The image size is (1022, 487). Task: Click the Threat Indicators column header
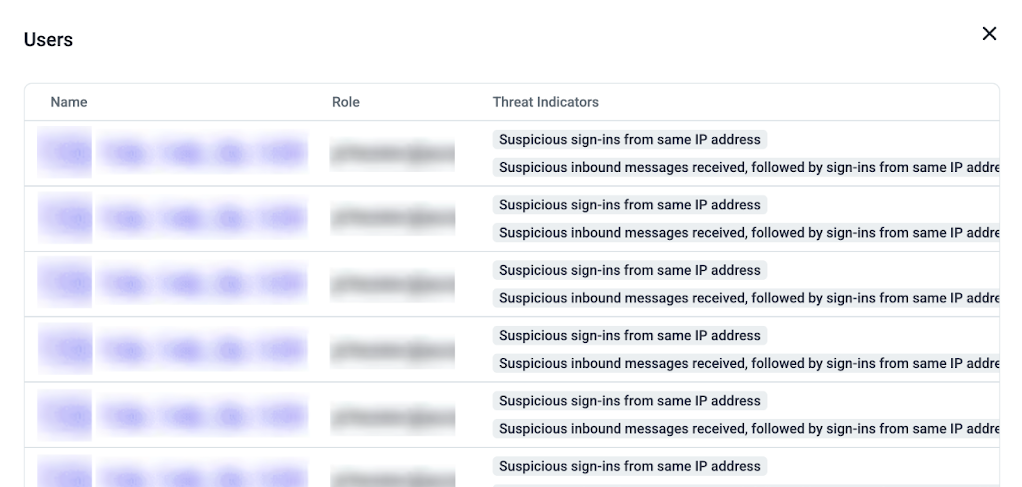coord(546,102)
